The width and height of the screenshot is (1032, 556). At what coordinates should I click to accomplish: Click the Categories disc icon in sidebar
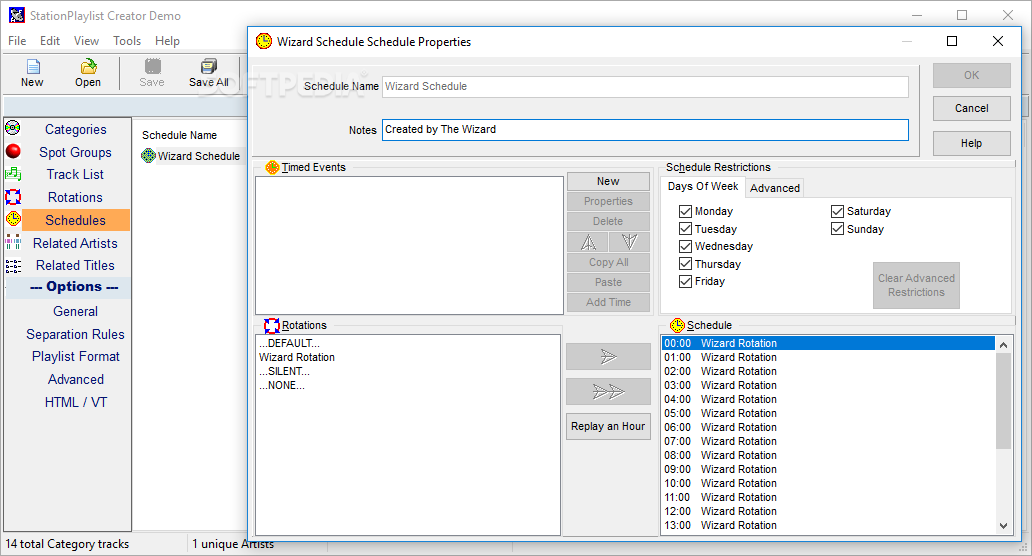point(13,128)
